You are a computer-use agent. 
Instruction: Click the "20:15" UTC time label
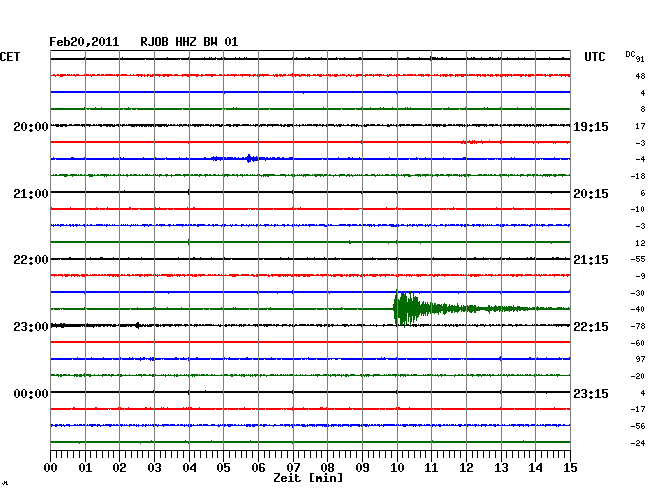click(x=591, y=194)
